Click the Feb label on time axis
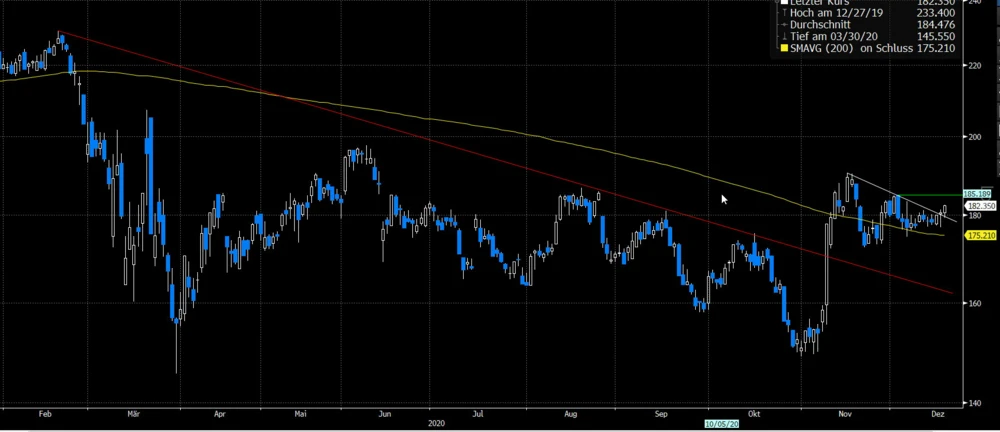This screenshot has width=1000, height=432. tap(44, 412)
